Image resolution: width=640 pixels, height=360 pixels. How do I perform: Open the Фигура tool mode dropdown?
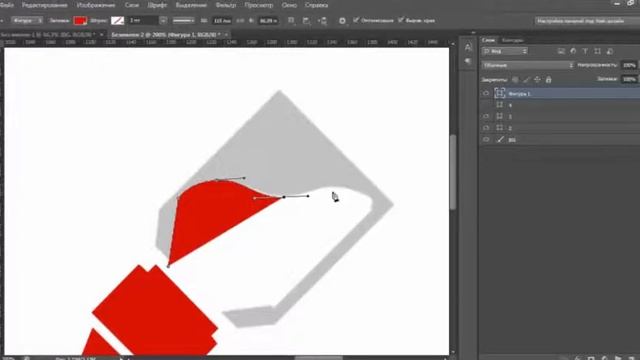point(27,20)
